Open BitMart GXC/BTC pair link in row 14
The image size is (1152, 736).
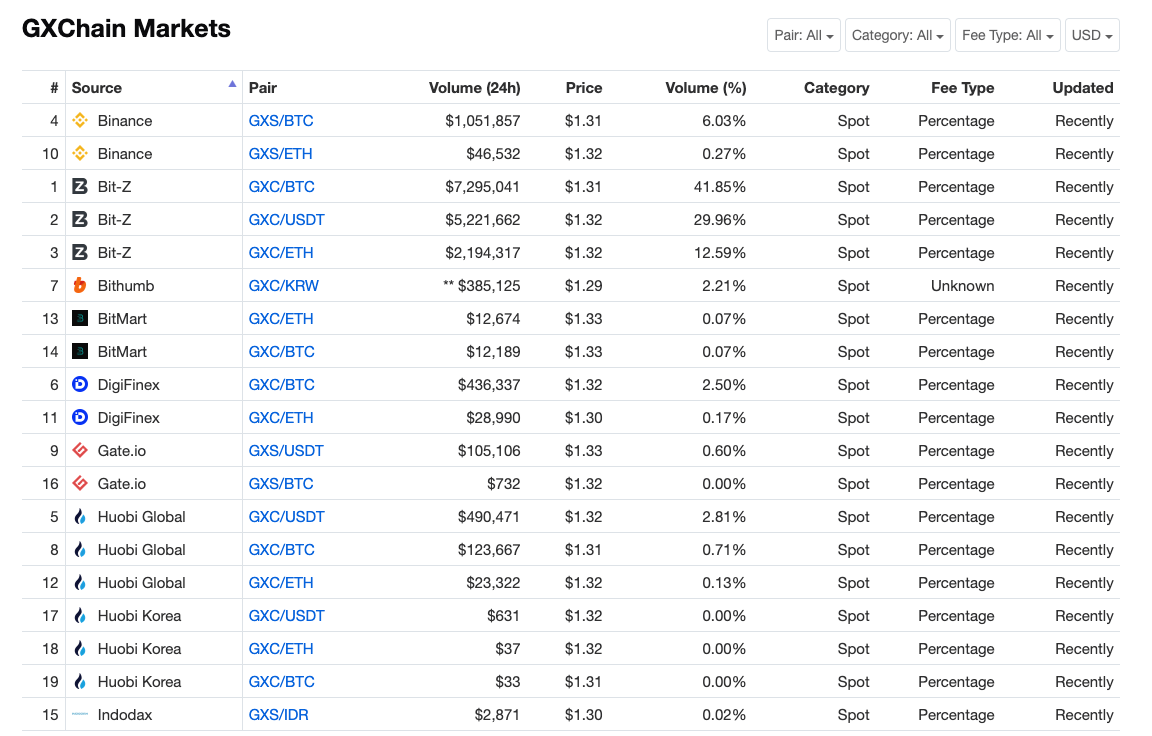pyautogui.click(x=281, y=352)
